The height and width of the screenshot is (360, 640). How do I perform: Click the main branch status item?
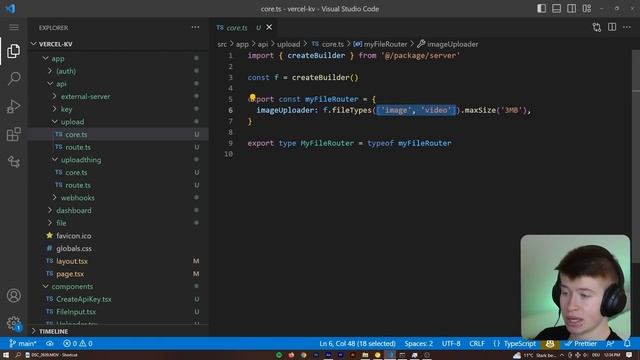tap(23, 344)
